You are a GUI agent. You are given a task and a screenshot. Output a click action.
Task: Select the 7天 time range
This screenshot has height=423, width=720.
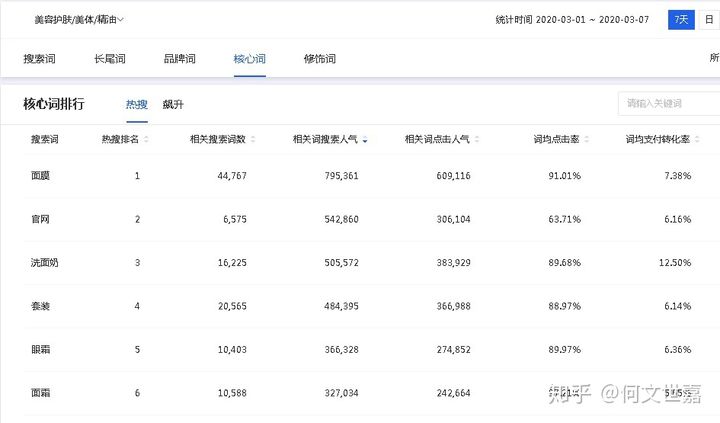pyautogui.click(x=680, y=19)
